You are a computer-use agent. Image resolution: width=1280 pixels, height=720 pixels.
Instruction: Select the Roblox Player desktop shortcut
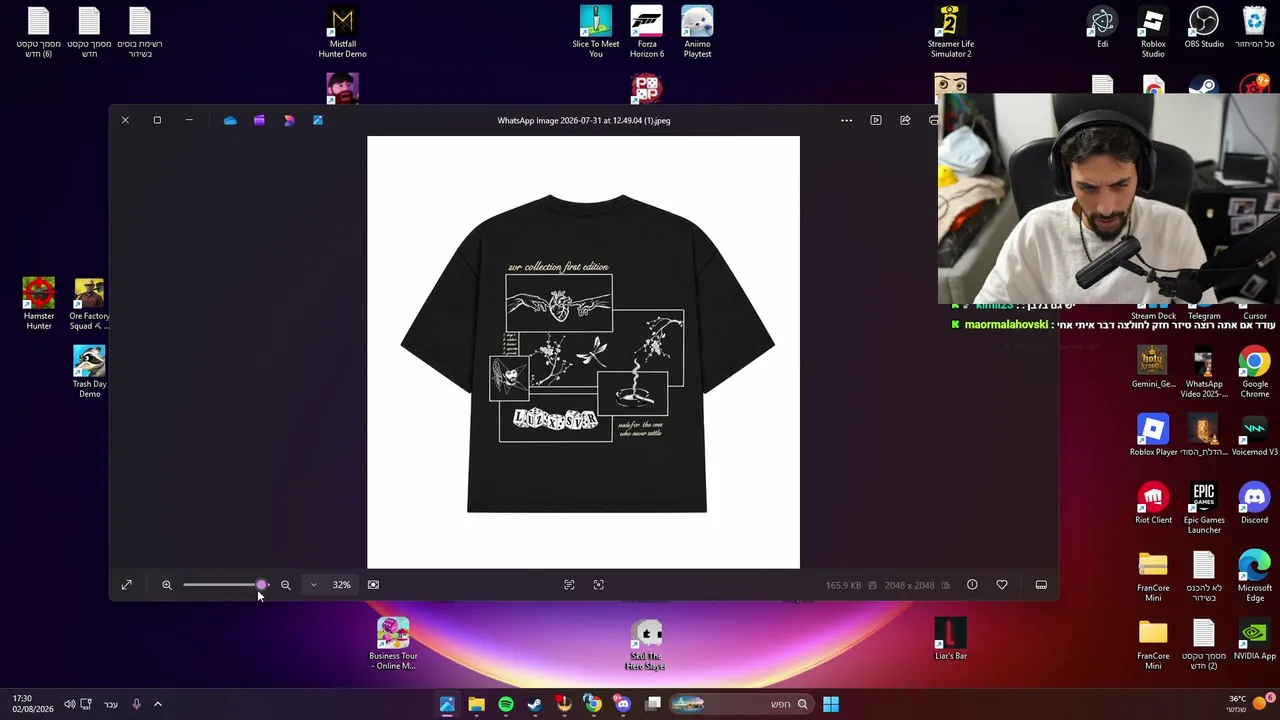(x=1153, y=436)
